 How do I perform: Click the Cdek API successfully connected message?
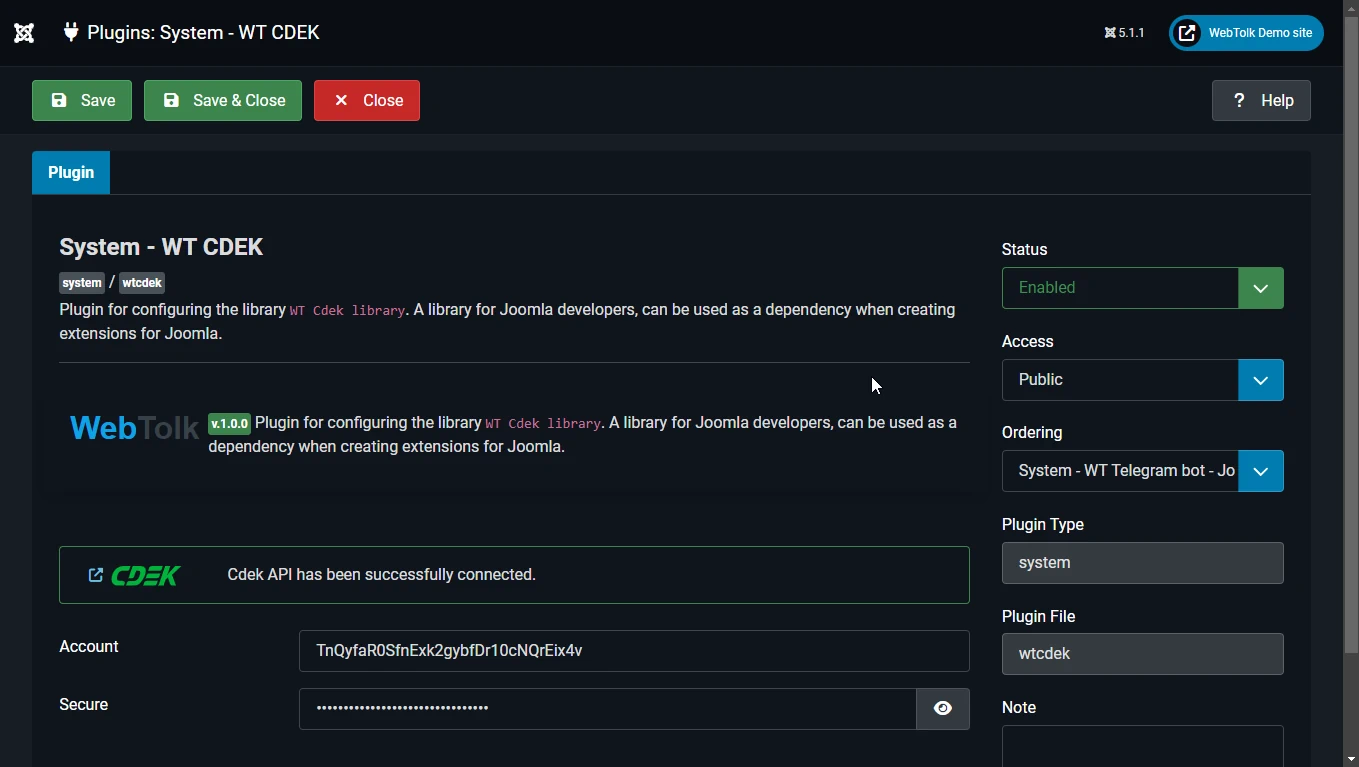[382, 575]
